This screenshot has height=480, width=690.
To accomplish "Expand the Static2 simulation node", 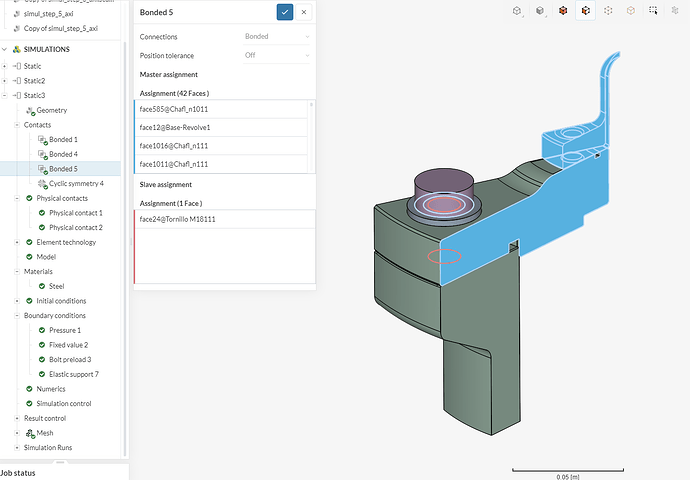I will (x=5, y=80).
